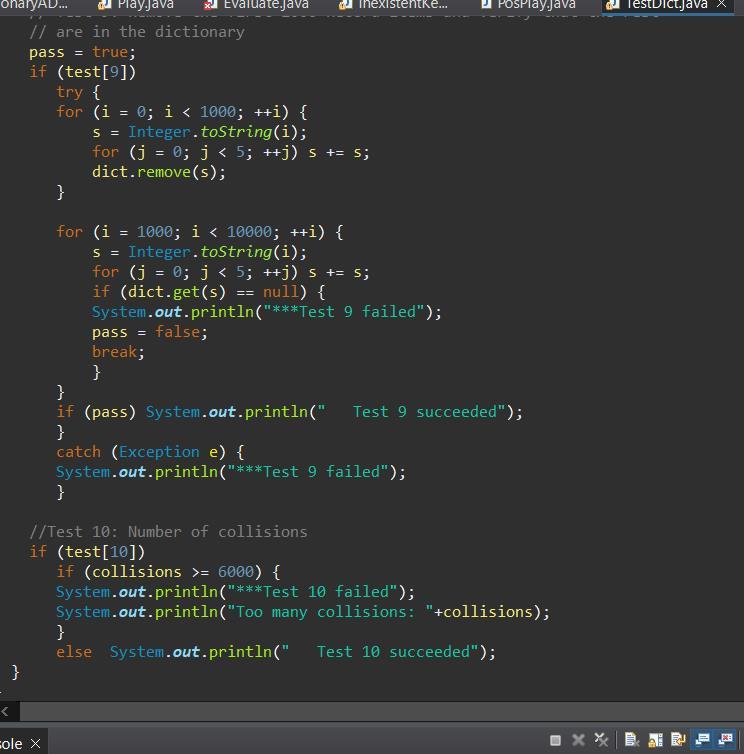Viewport: 744px width, 754px height.
Task: Remove the launch with the single gray X
Action: point(578,740)
